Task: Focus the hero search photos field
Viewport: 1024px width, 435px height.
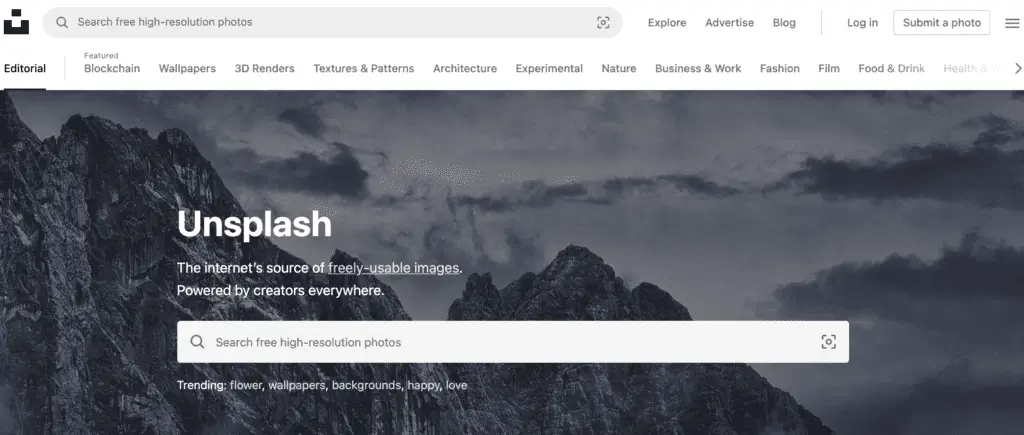Action: coord(513,342)
